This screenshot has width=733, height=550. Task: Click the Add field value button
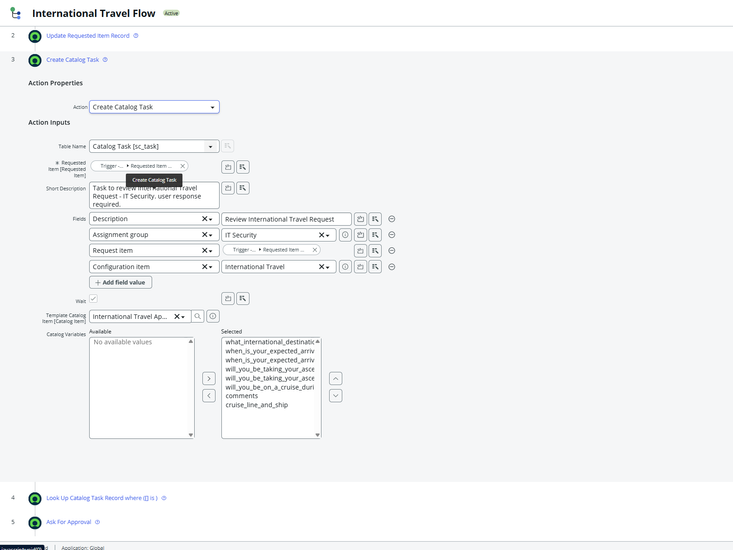pyautogui.click(x=120, y=283)
